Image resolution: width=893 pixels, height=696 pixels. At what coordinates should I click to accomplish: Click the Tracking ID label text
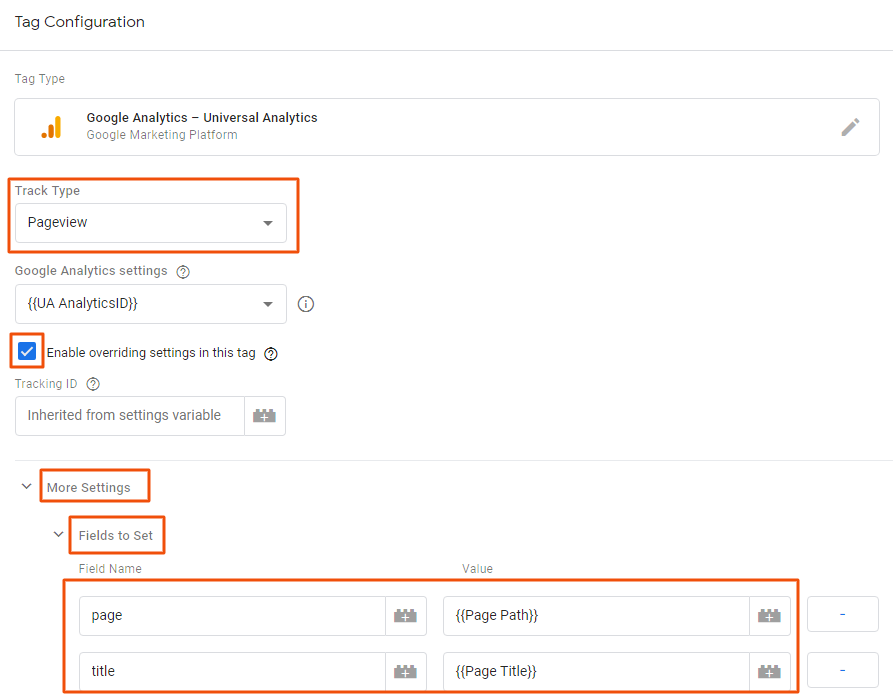[x=46, y=384]
